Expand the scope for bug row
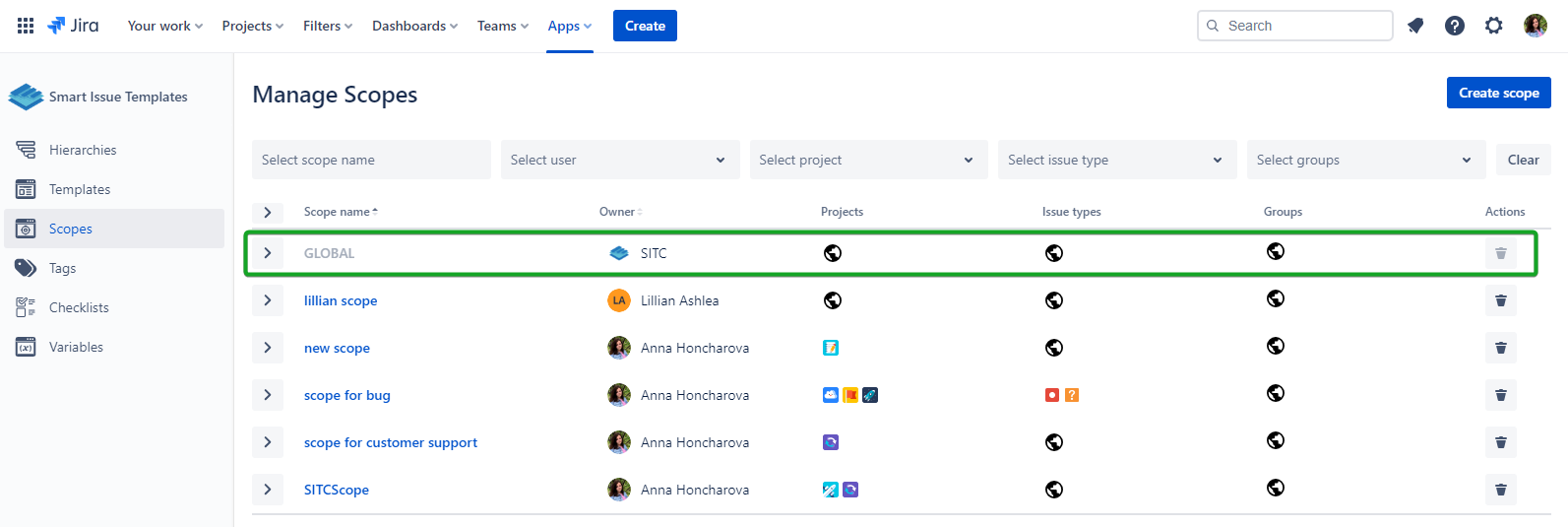 (x=268, y=395)
